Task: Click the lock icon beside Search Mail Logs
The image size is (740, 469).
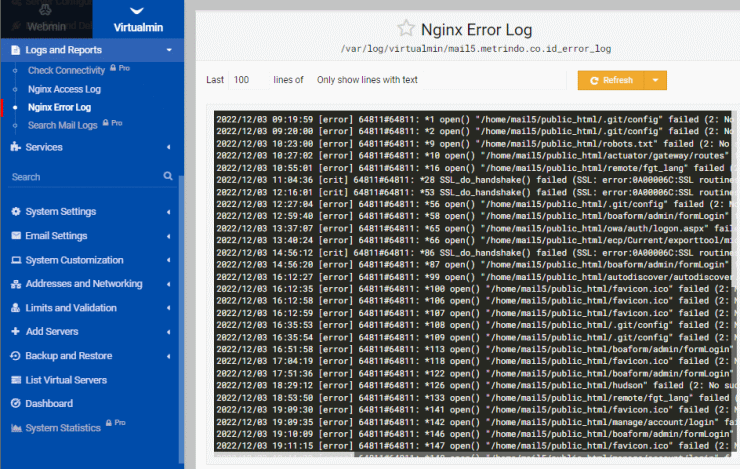Action: click(106, 123)
